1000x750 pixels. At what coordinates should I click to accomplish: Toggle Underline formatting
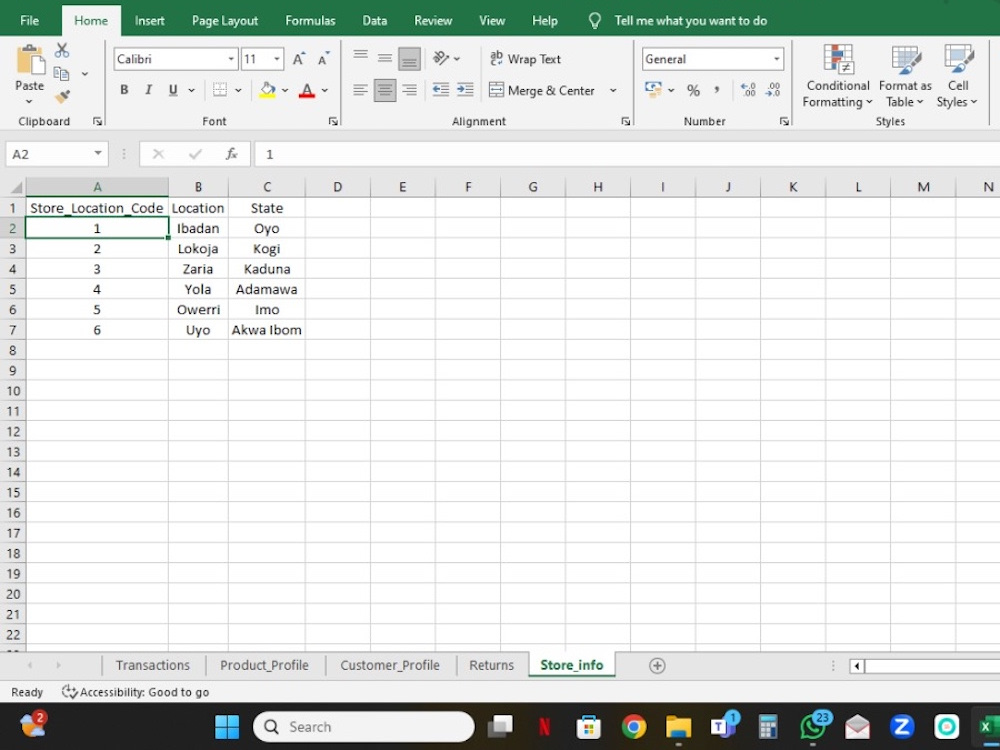click(x=172, y=90)
